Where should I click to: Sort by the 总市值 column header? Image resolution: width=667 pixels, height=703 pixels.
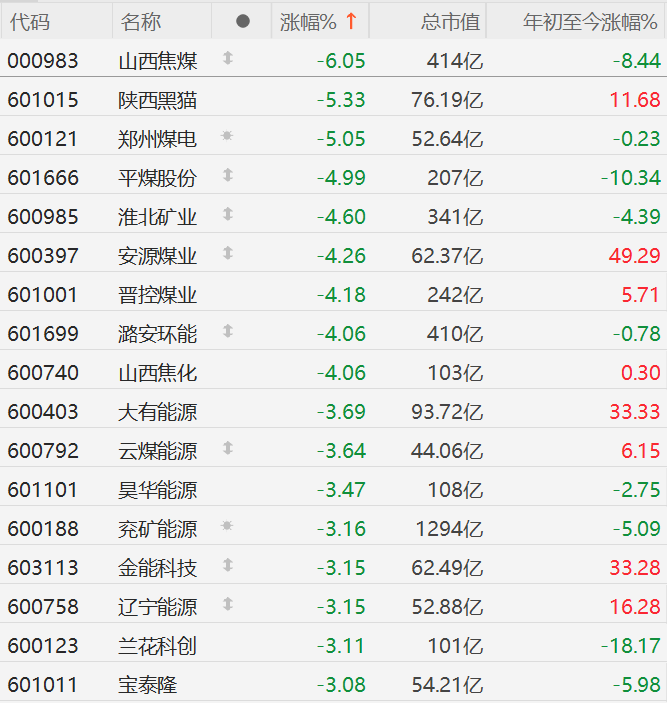click(x=450, y=22)
